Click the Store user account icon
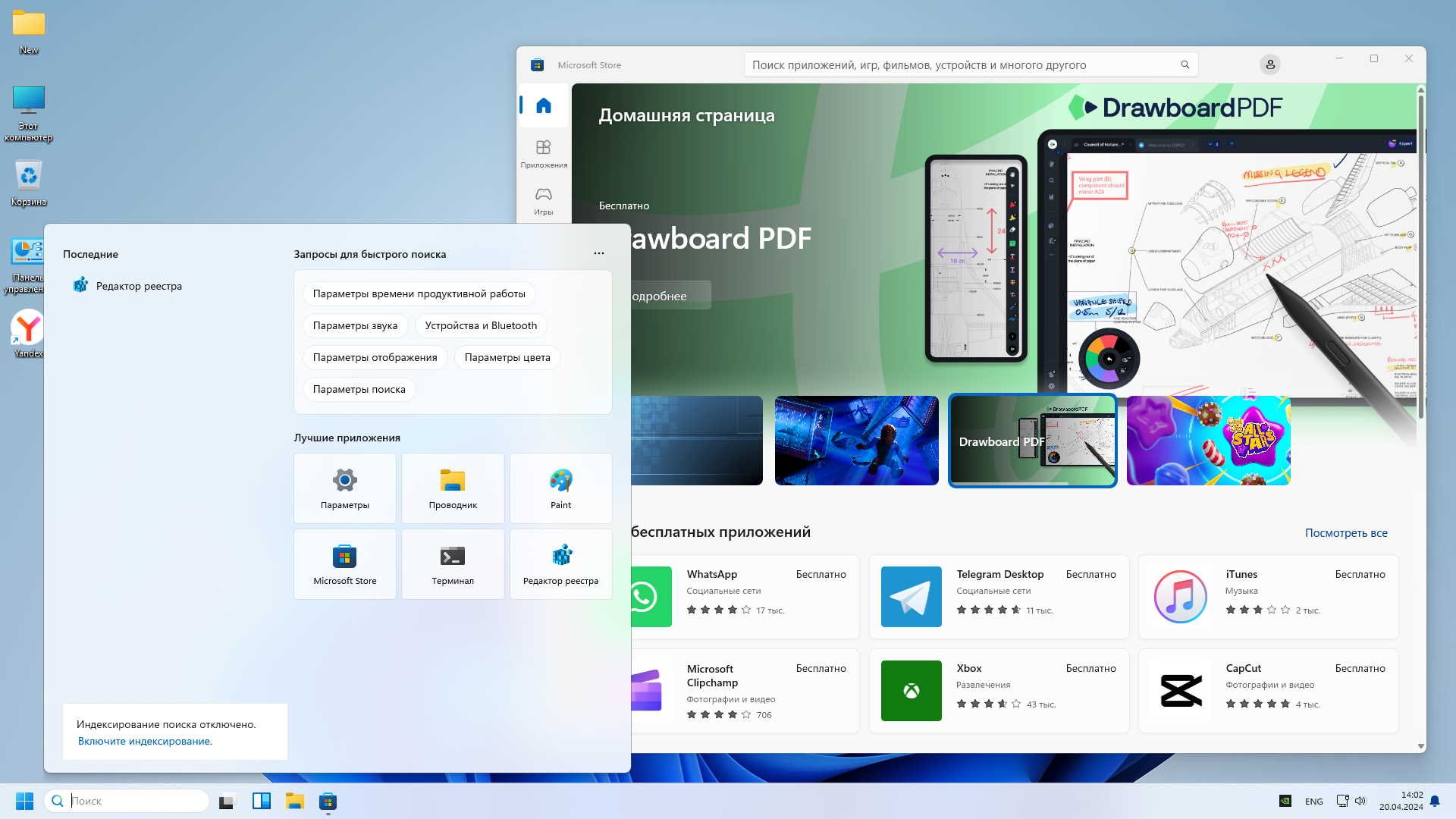This screenshot has height=819, width=1456. [1269, 65]
